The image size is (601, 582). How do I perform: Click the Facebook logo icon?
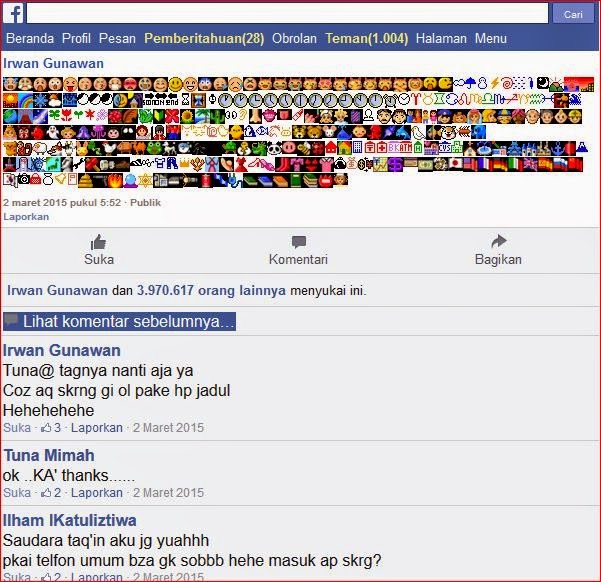[x=14, y=14]
